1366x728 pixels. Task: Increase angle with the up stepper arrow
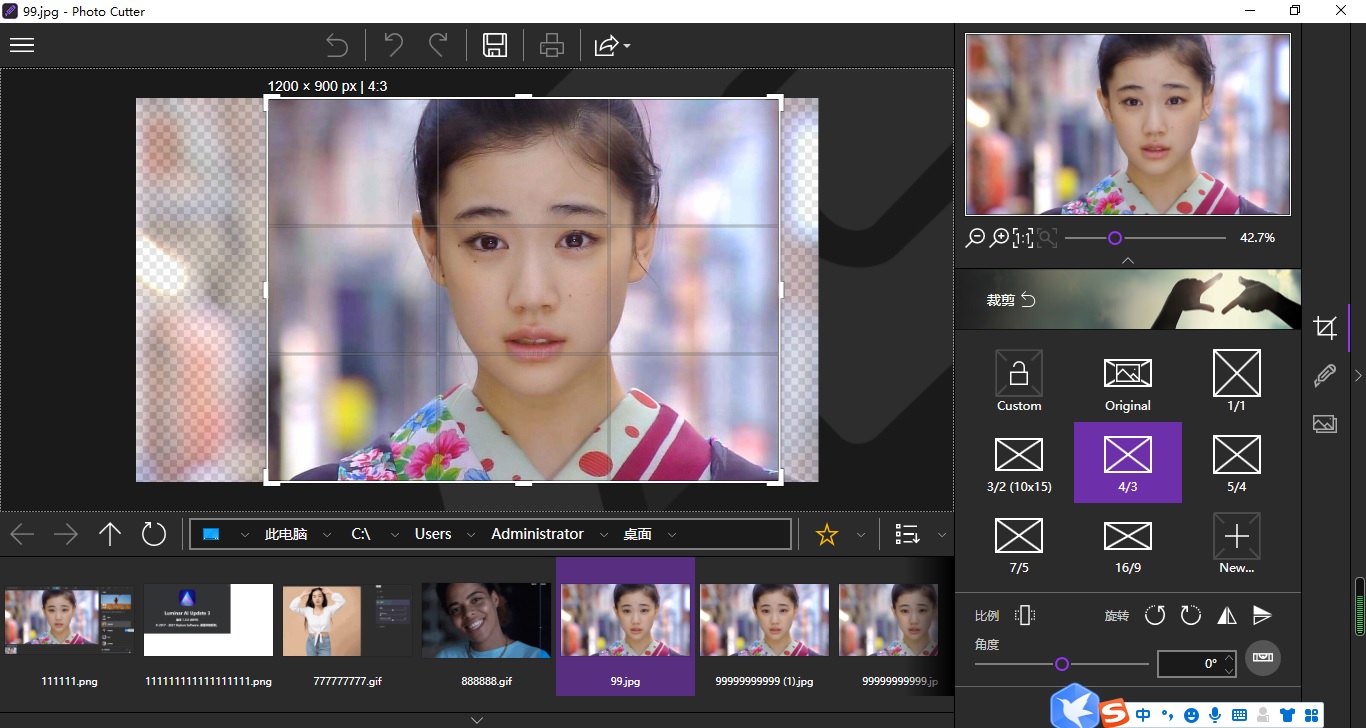coord(1229,657)
